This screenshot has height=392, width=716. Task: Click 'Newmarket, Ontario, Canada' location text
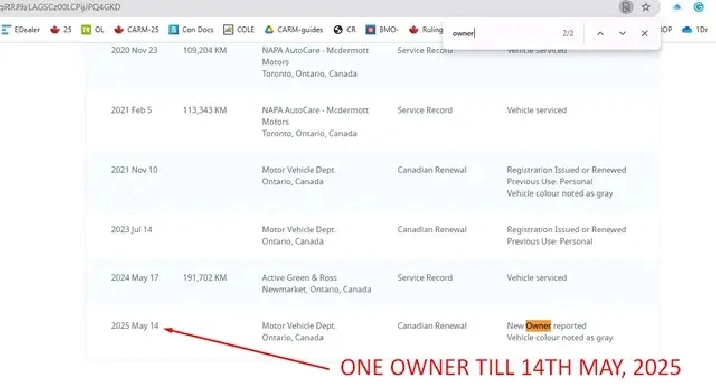(316, 290)
